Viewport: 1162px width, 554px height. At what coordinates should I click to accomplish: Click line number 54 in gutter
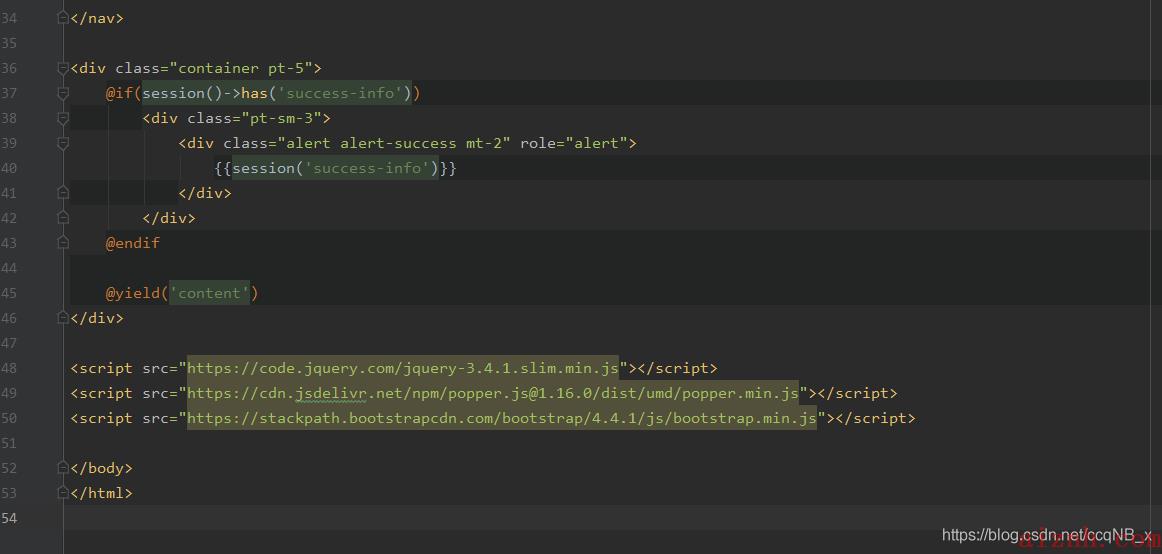coord(9,518)
